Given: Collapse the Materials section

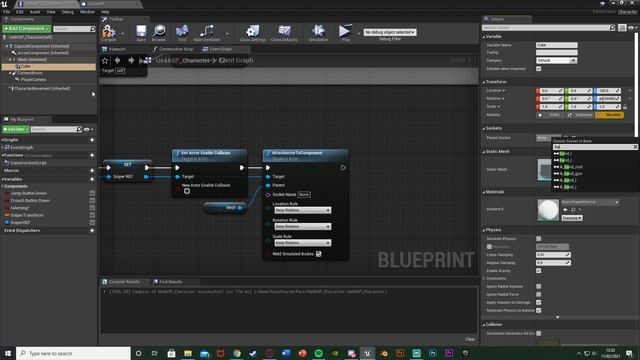Looking at the screenshot, I should click(484, 192).
